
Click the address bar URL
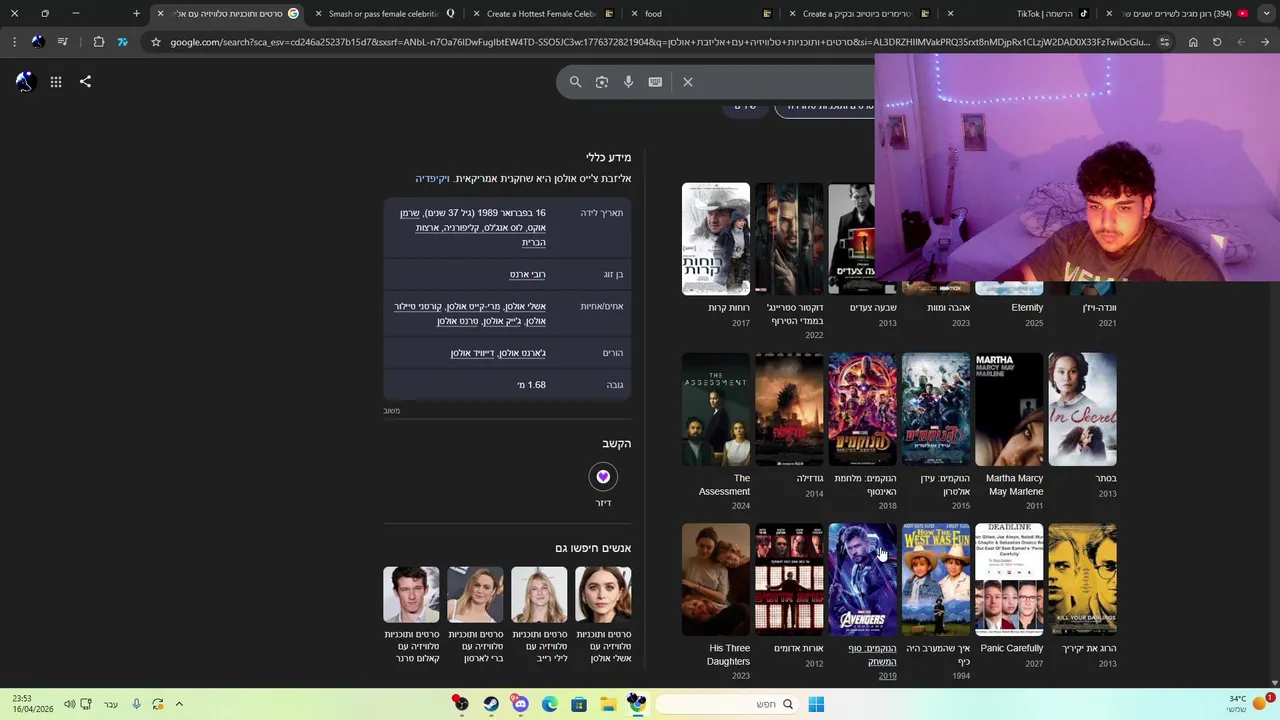(x=660, y=42)
